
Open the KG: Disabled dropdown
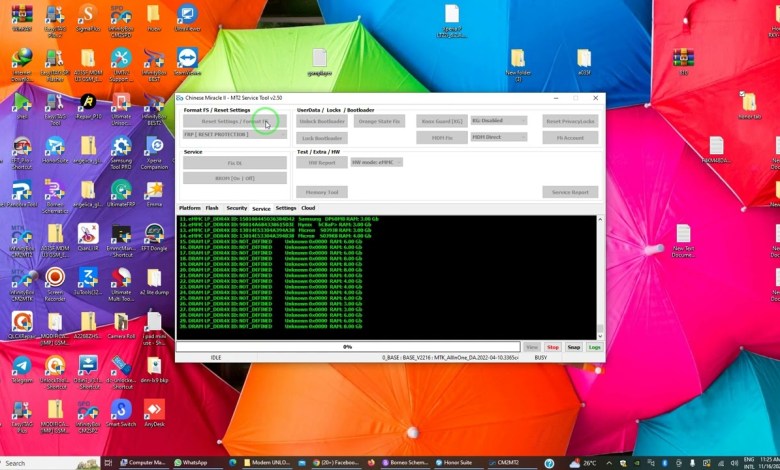click(x=497, y=120)
